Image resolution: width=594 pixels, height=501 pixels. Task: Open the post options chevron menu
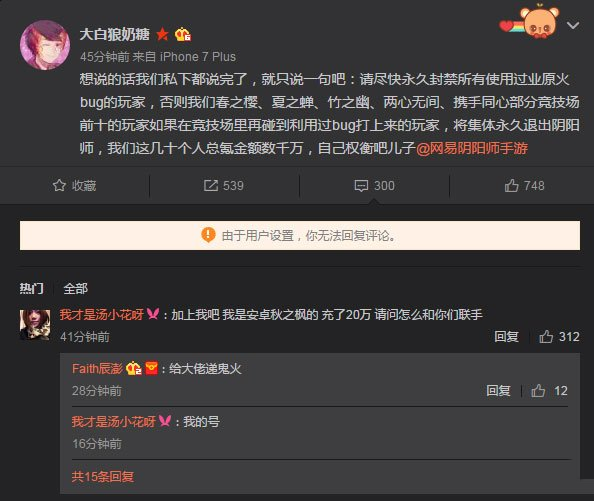572,25
